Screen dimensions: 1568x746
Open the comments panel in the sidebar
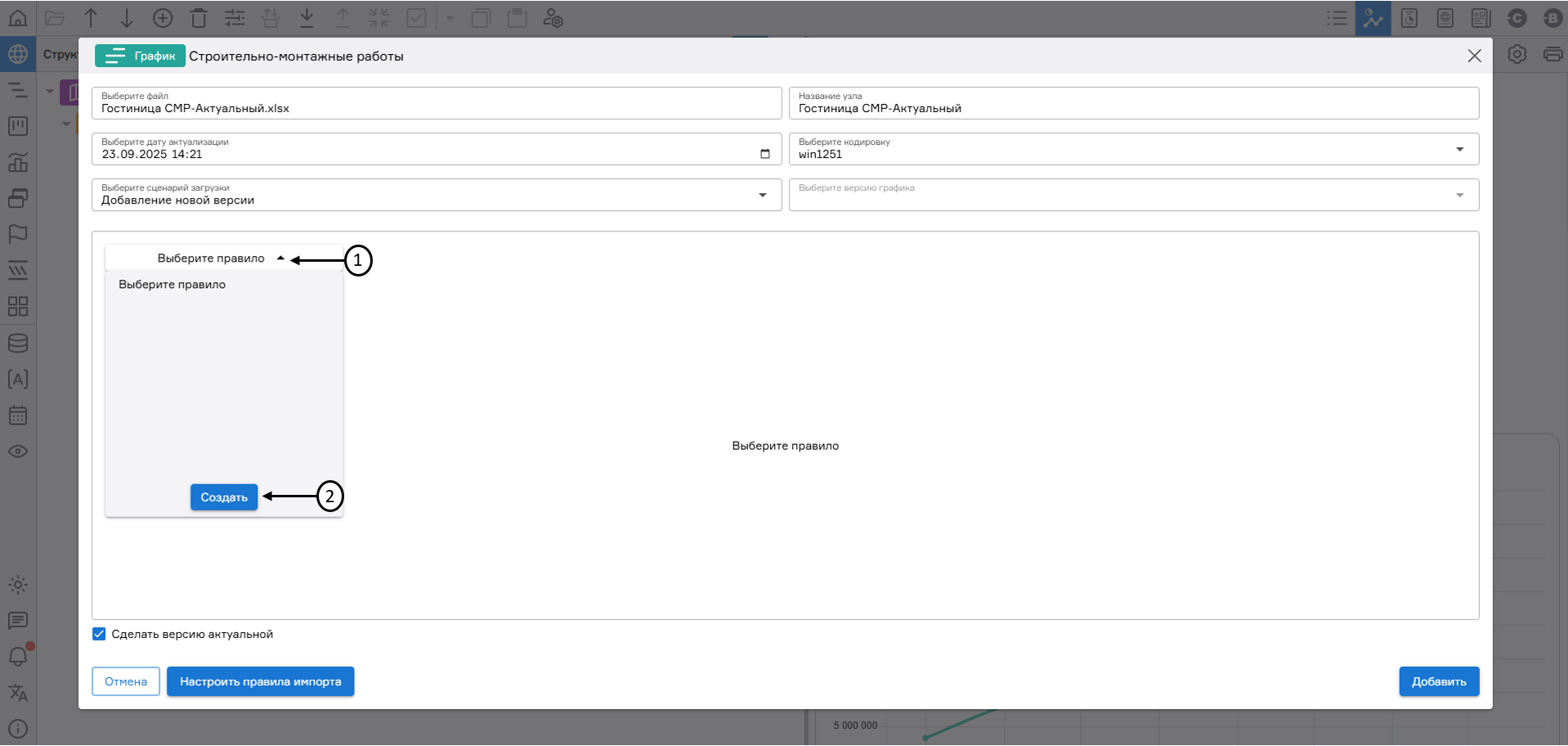pyautogui.click(x=17, y=620)
